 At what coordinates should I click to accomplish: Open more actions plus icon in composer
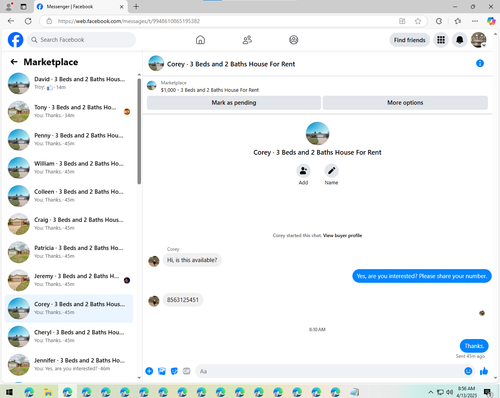pyautogui.click(x=149, y=371)
